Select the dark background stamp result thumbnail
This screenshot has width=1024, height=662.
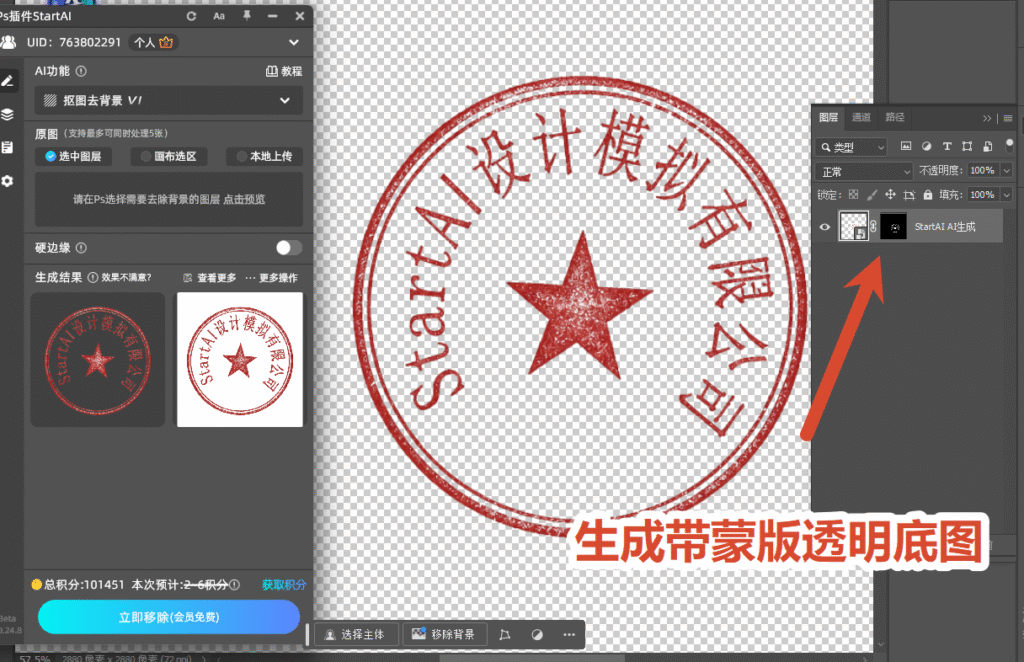click(x=97, y=360)
